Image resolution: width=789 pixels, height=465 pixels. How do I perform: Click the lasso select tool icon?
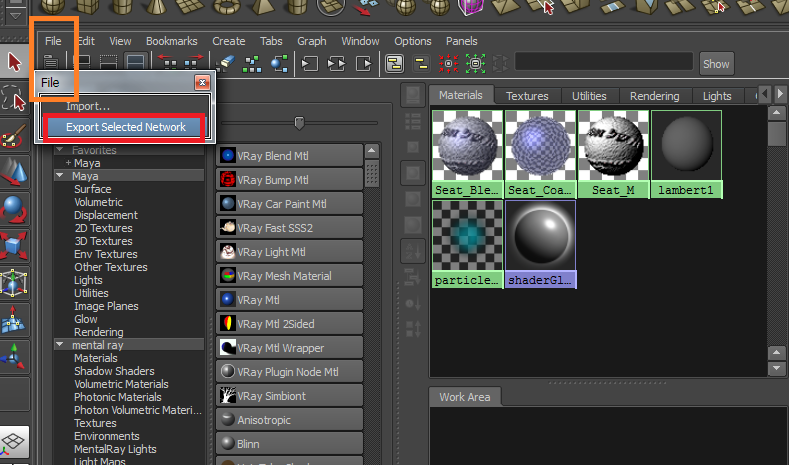point(14,98)
